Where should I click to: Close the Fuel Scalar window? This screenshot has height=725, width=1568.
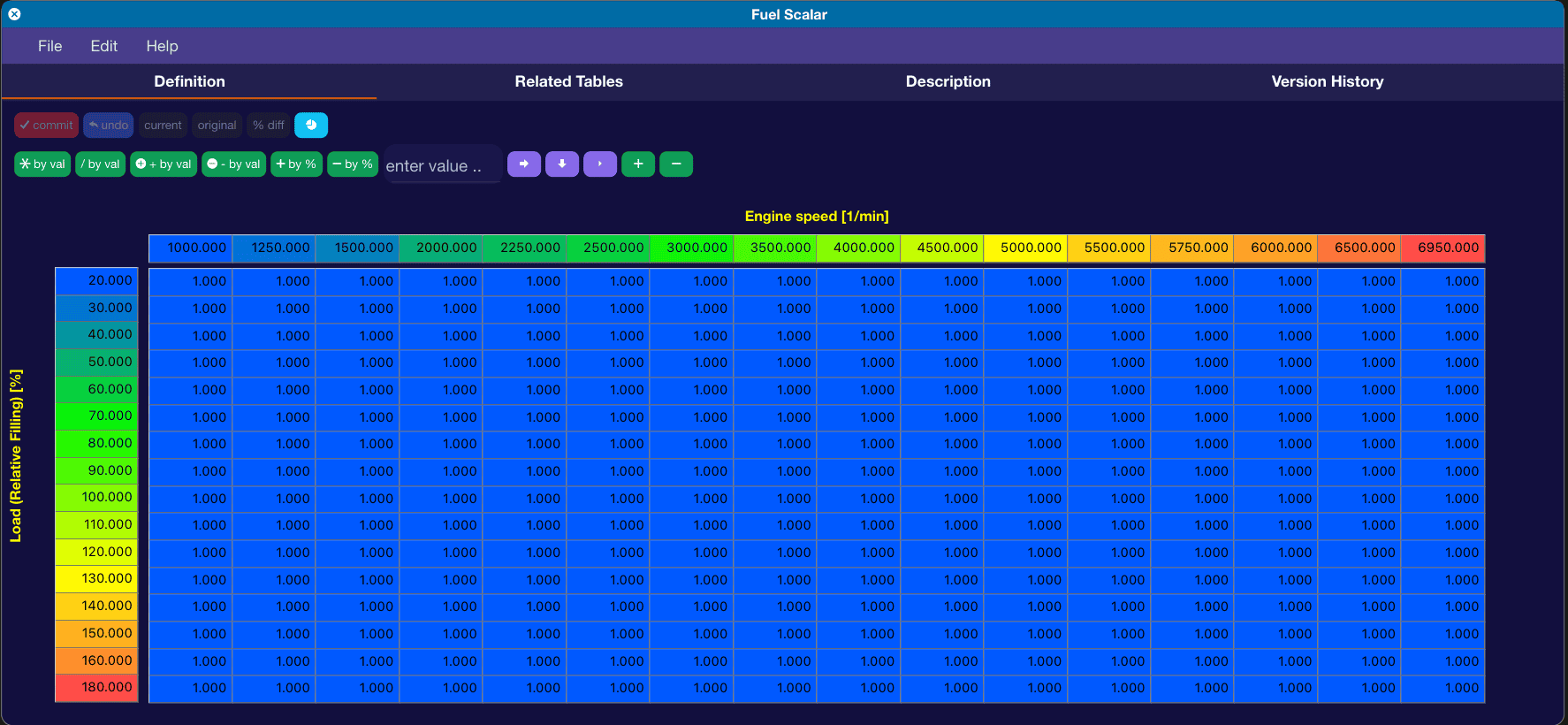pyautogui.click(x=14, y=14)
